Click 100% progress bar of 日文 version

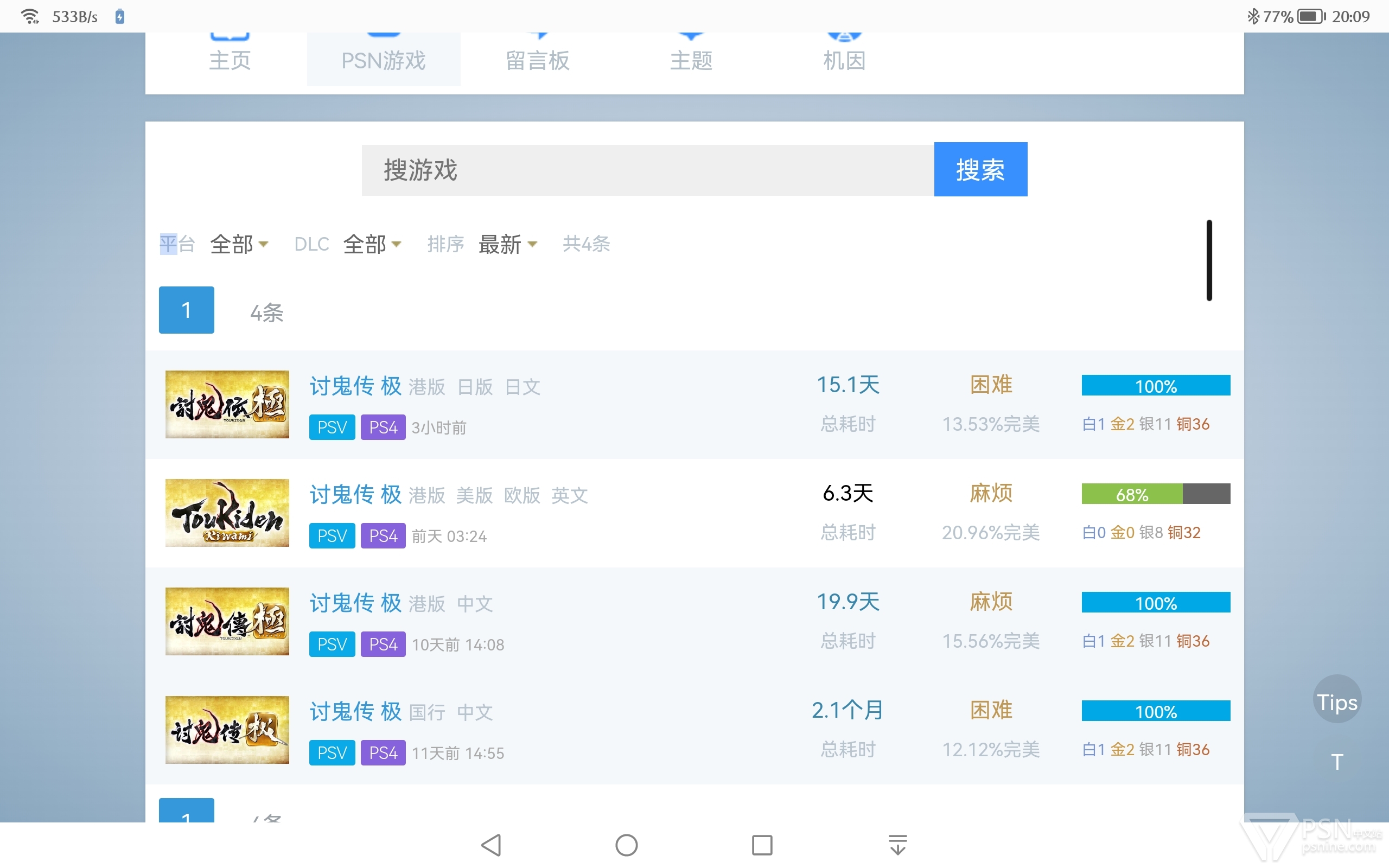pyautogui.click(x=1156, y=385)
